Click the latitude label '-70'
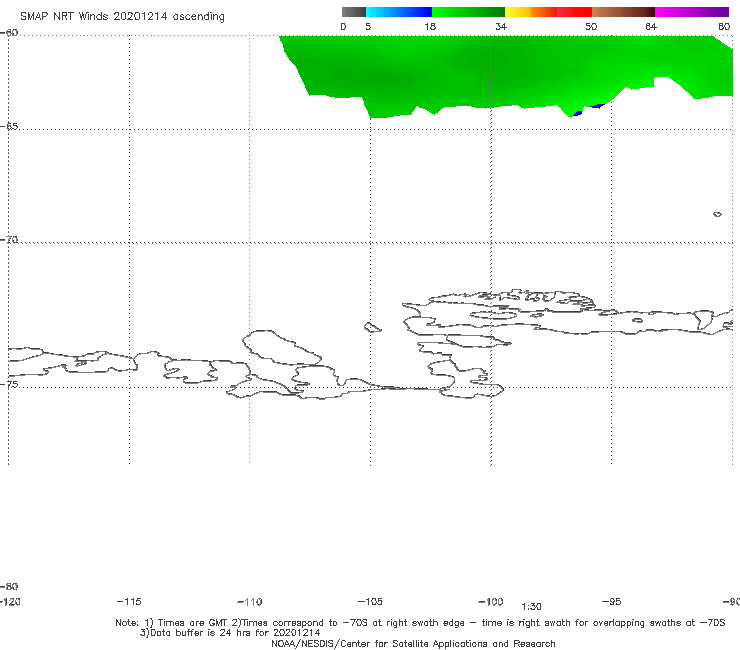740x650 pixels. coord(9,240)
